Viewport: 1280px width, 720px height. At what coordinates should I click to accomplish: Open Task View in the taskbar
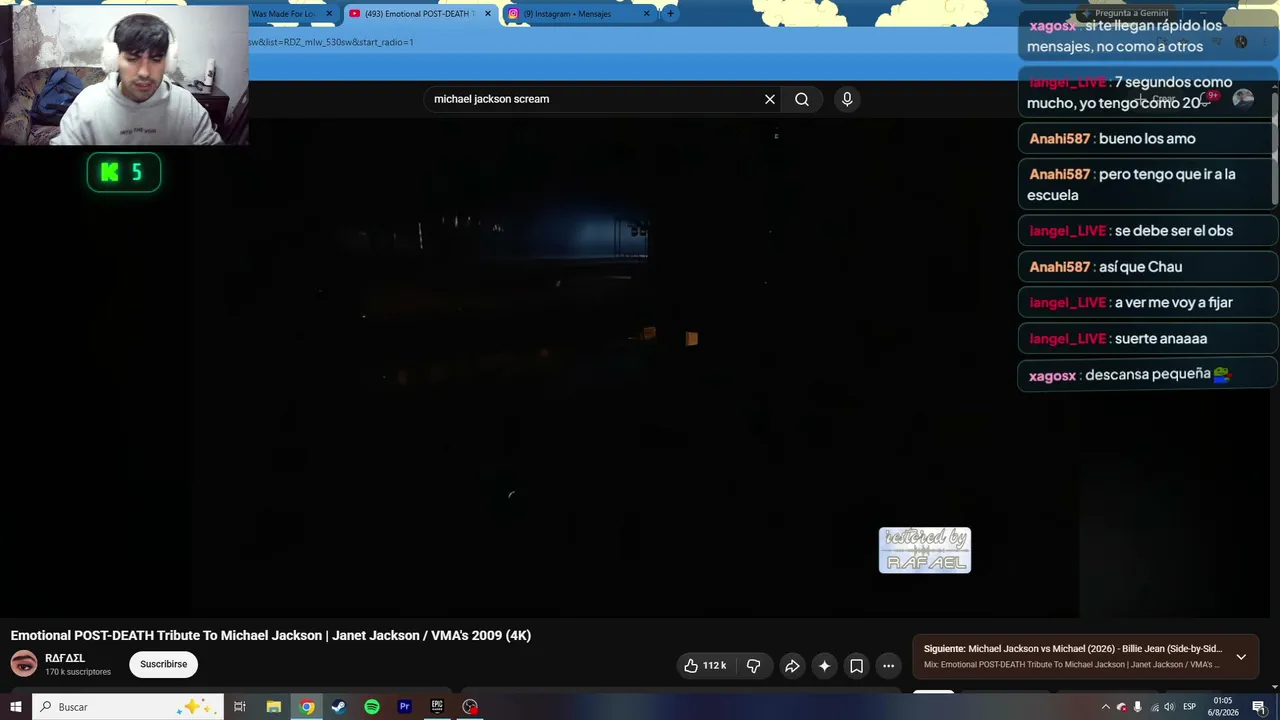[240, 707]
